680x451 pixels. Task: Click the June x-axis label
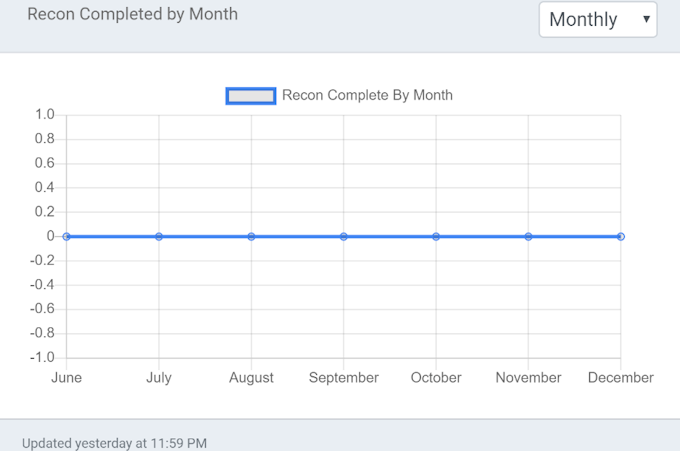pos(66,378)
